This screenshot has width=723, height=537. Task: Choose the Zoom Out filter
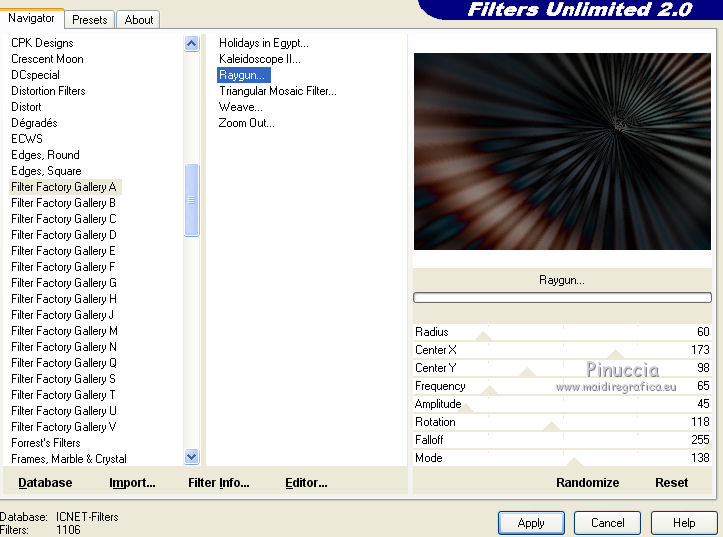(x=246, y=123)
